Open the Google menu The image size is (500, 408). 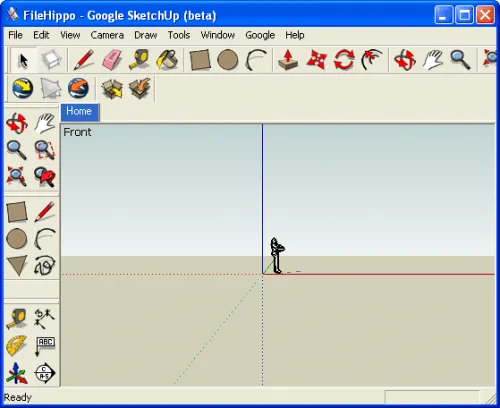pos(260,35)
